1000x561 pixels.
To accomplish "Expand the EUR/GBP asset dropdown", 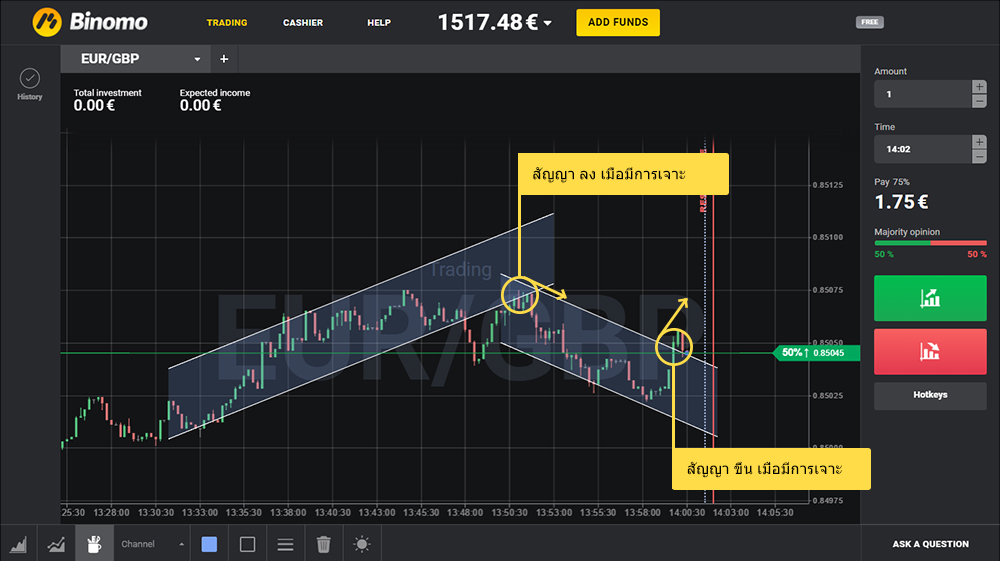I will click(198, 59).
